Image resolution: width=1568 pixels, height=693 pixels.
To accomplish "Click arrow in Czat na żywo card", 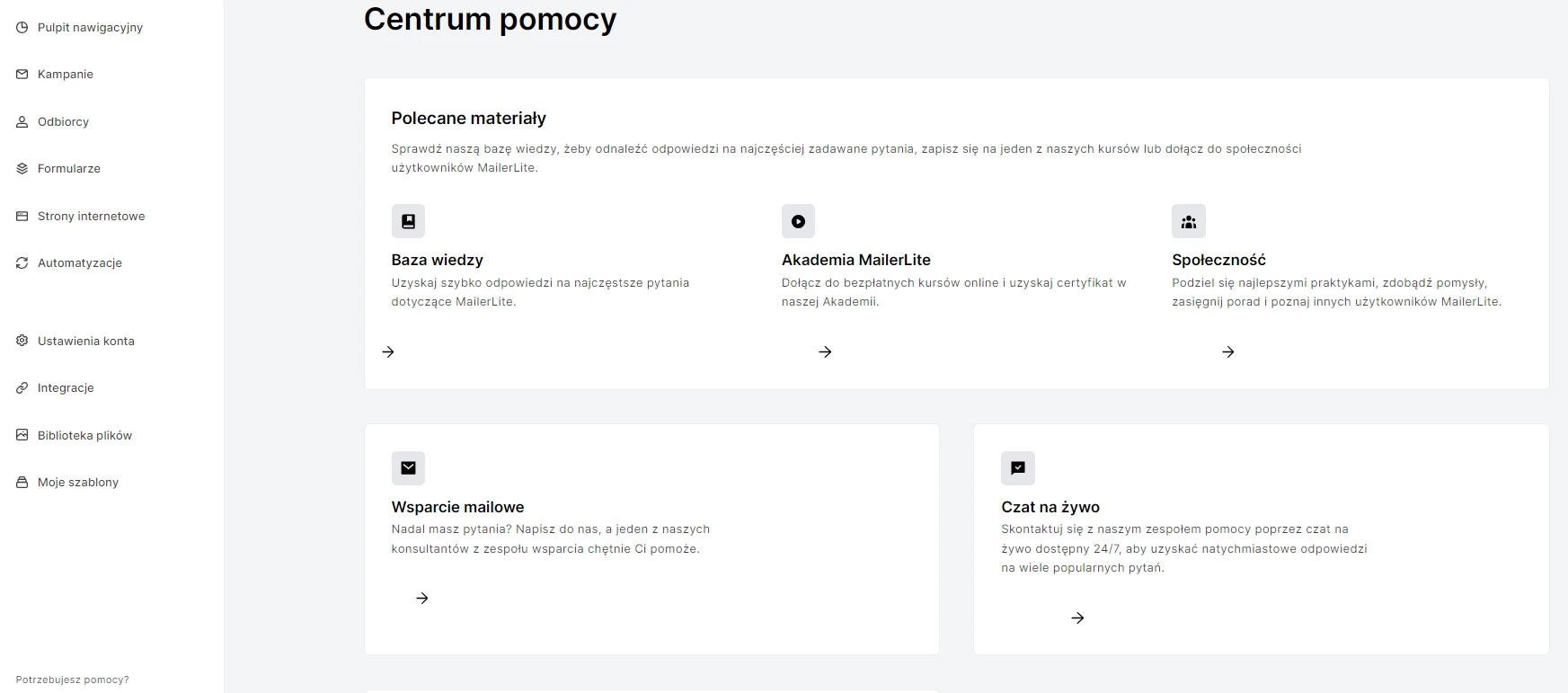I will (1077, 618).
